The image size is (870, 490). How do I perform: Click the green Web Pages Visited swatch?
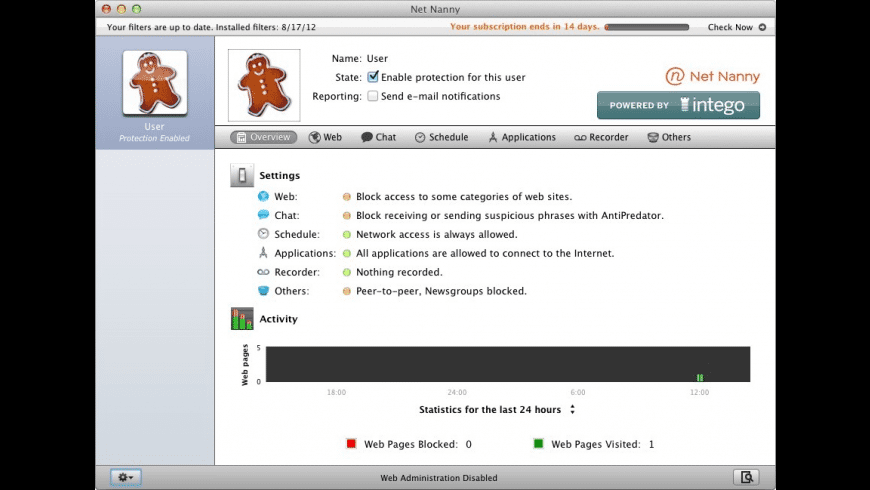tap(538, 443)
